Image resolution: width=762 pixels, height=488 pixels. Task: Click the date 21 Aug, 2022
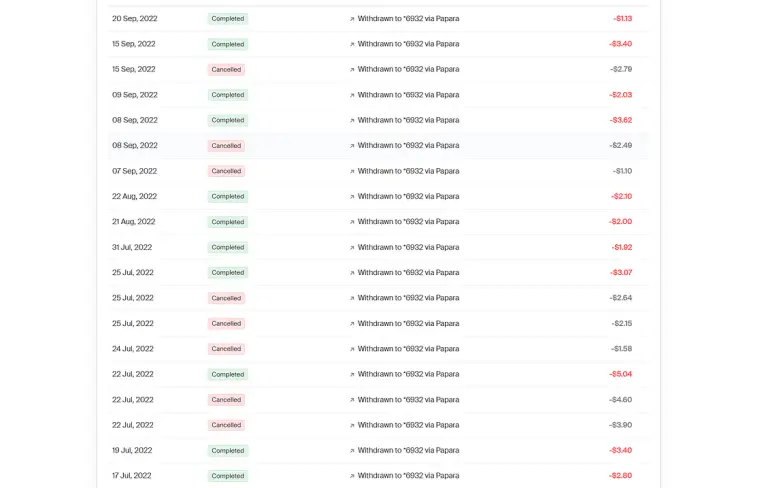pos(134,222)
